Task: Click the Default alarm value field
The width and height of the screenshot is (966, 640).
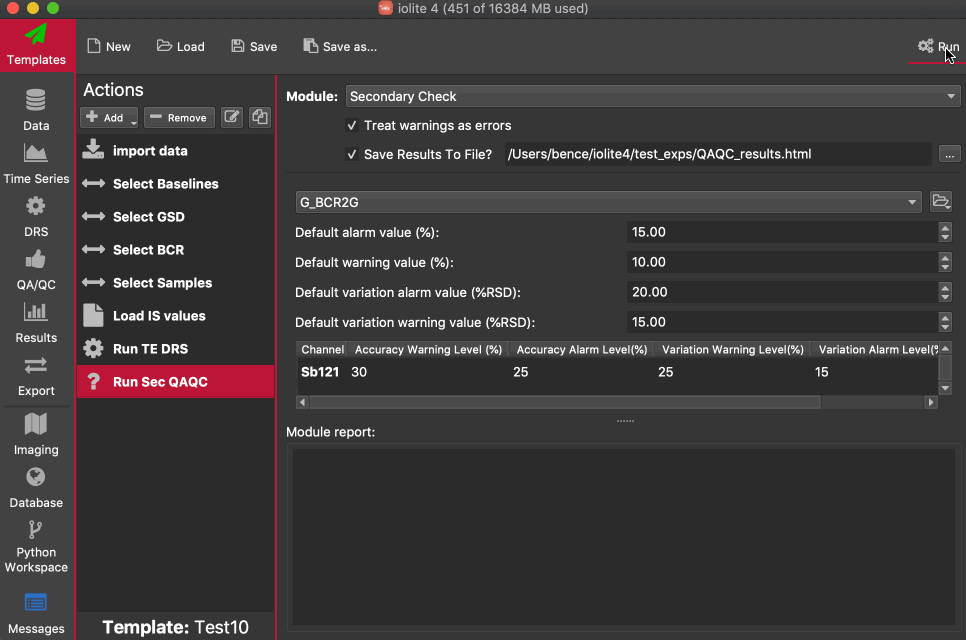Action: tap(780, 232)
